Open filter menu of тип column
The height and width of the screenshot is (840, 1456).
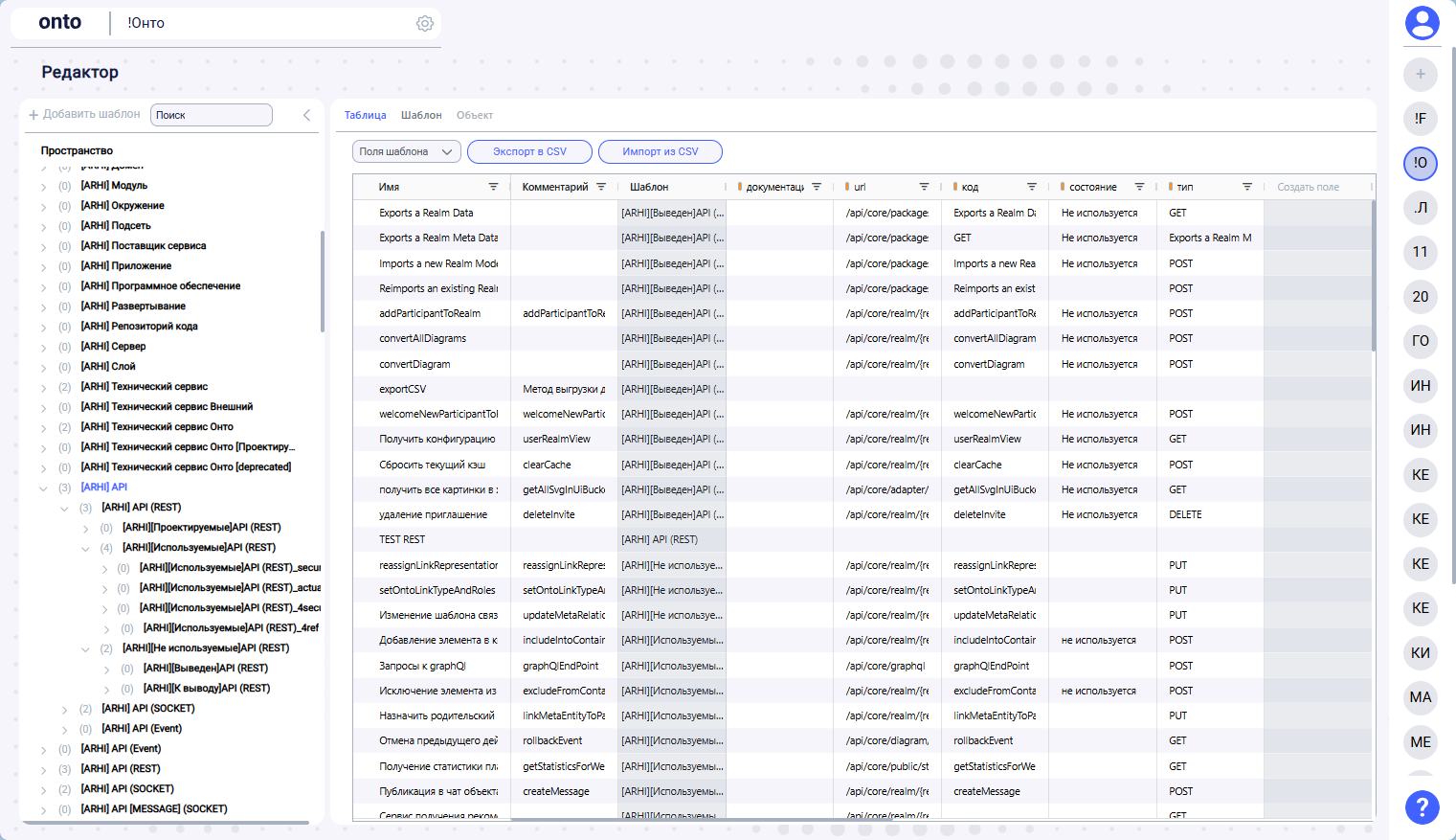(x=1247, y=187)
